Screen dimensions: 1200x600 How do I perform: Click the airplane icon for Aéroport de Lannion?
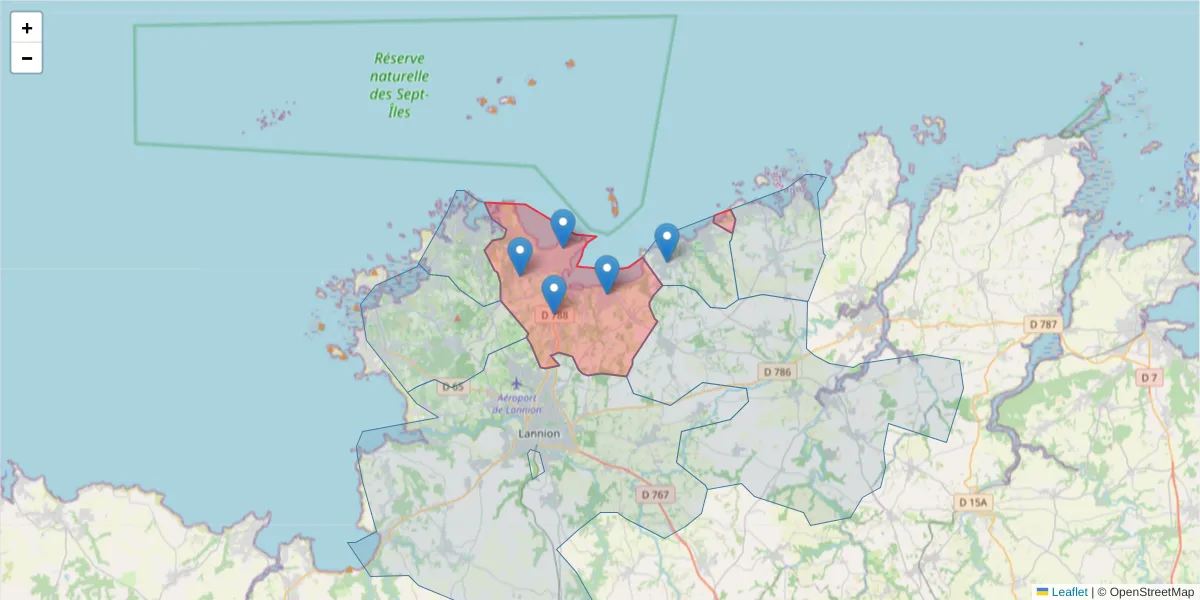[516, 384]
